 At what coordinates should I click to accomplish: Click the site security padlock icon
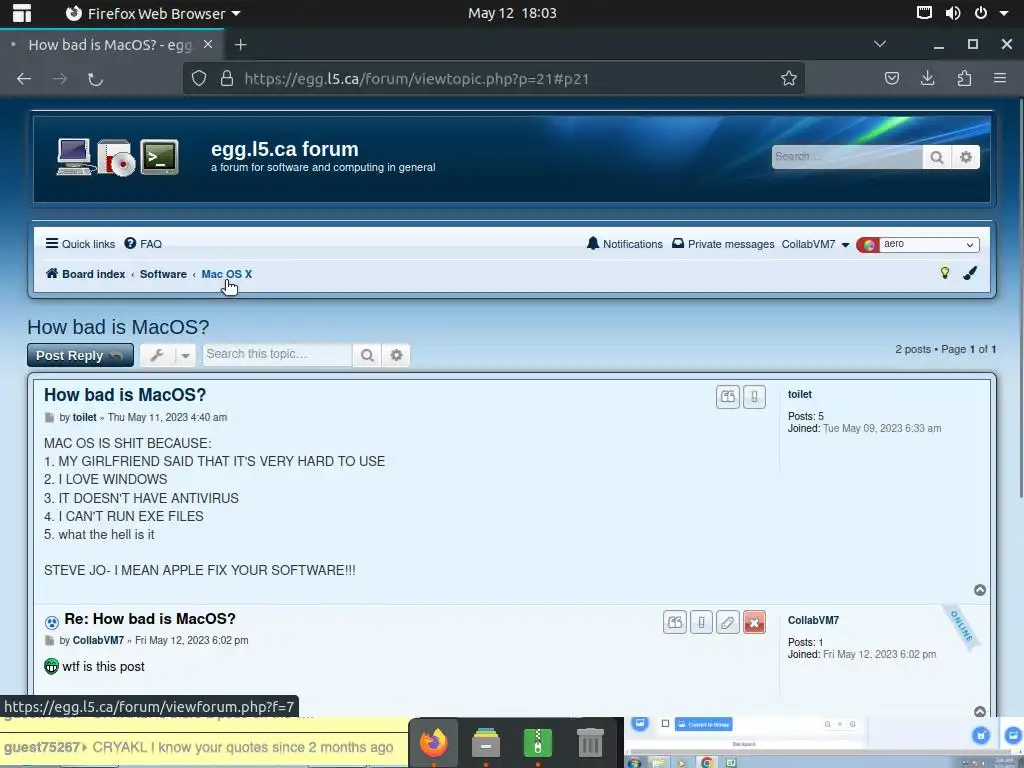(227, 79)
